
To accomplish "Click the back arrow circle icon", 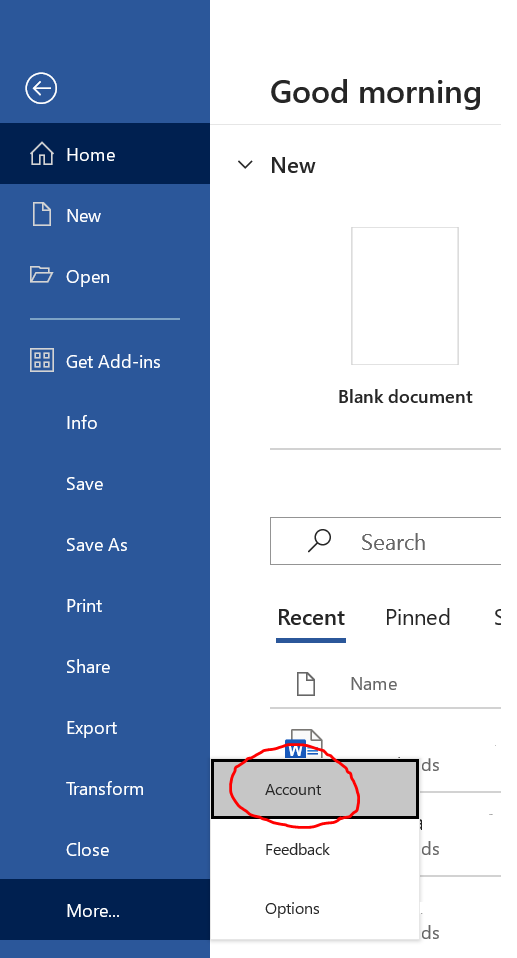I will tap(41, 89).
